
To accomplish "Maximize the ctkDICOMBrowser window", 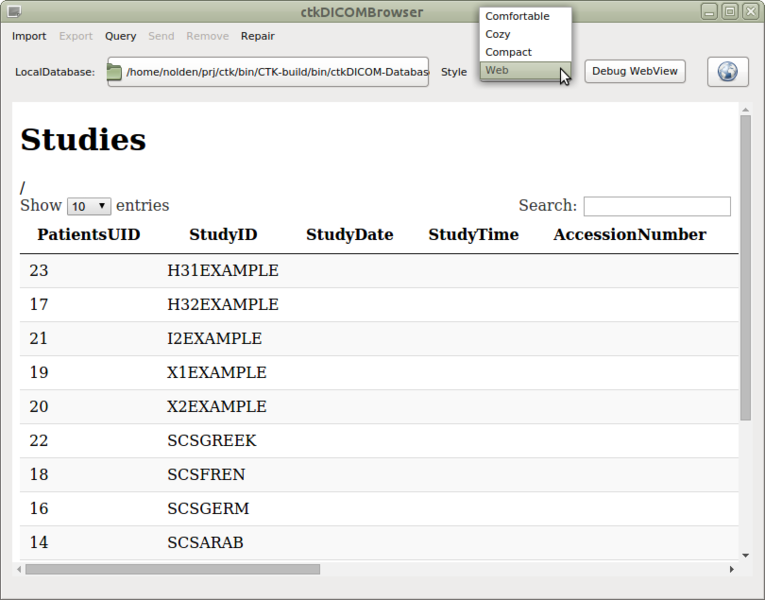I will click(x=729, y=12).
